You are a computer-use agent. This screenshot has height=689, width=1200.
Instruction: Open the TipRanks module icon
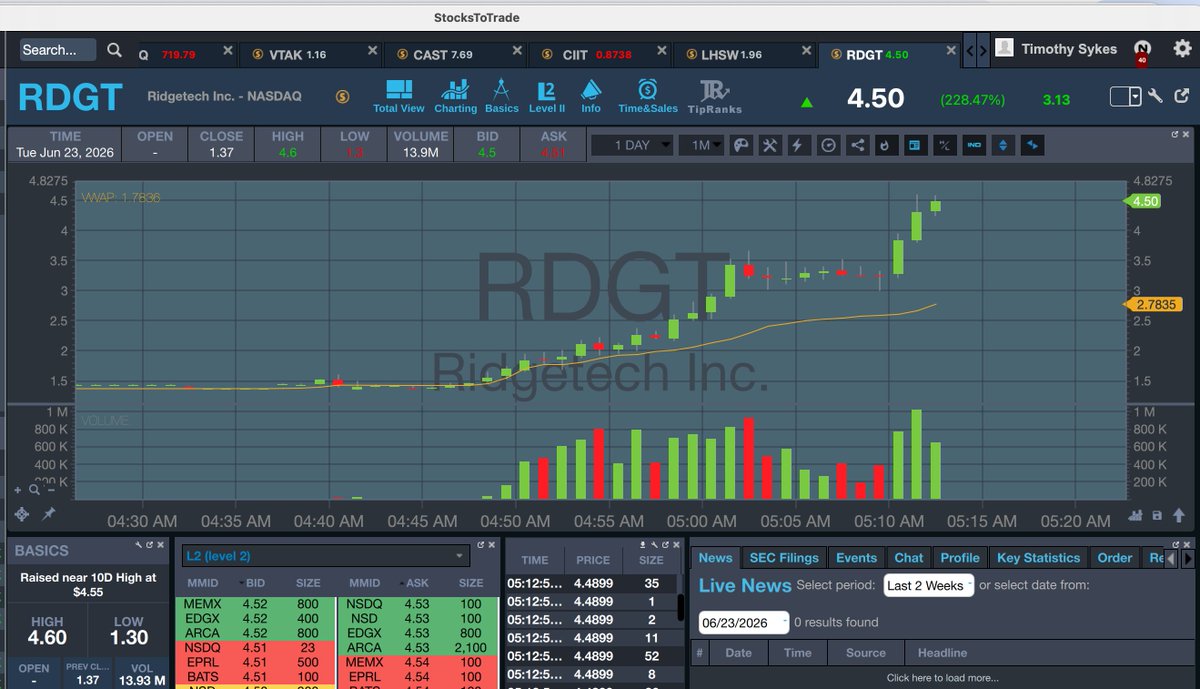(714, 97)
